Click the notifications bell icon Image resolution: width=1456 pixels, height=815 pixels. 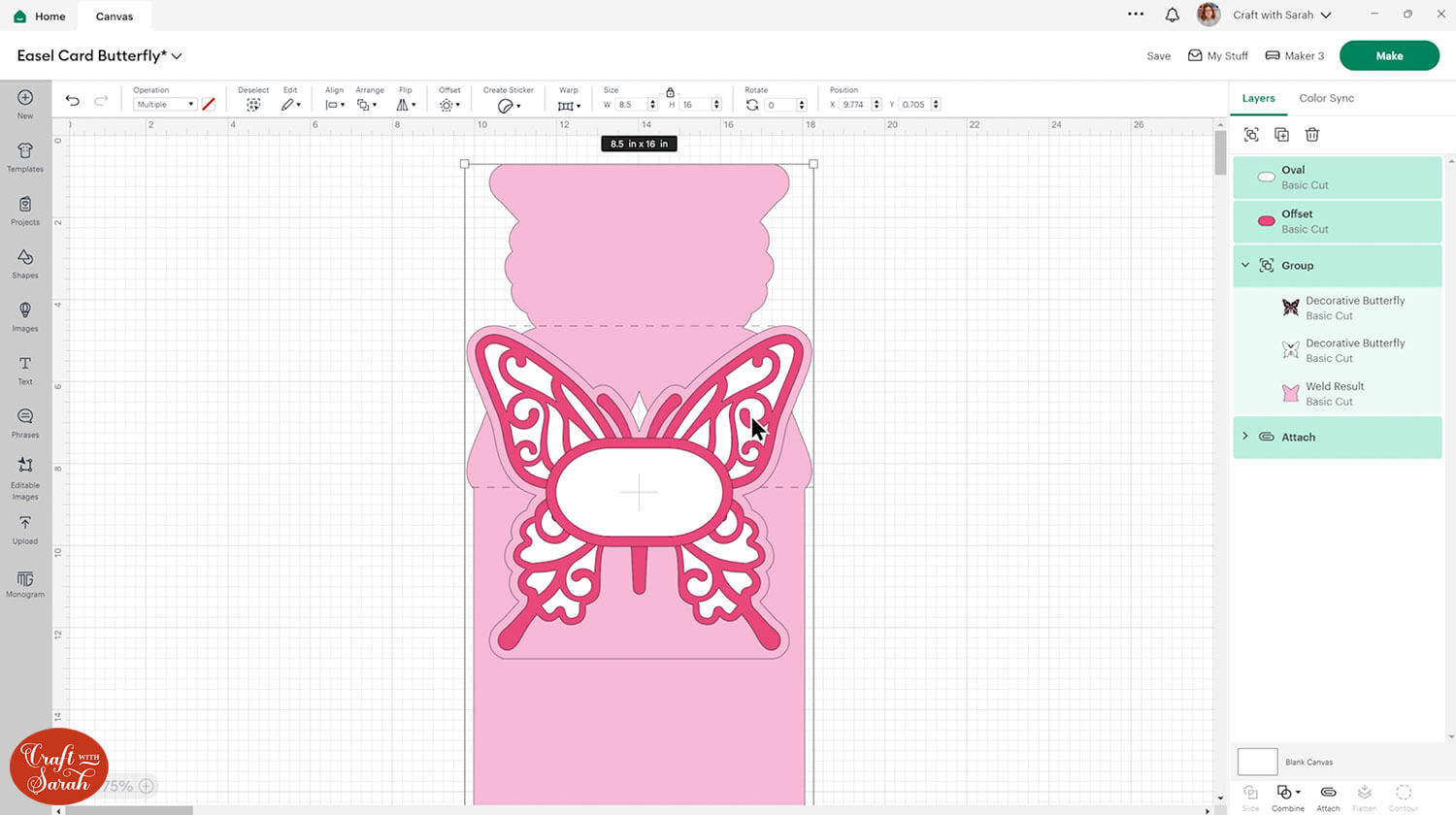point(1172,15)
